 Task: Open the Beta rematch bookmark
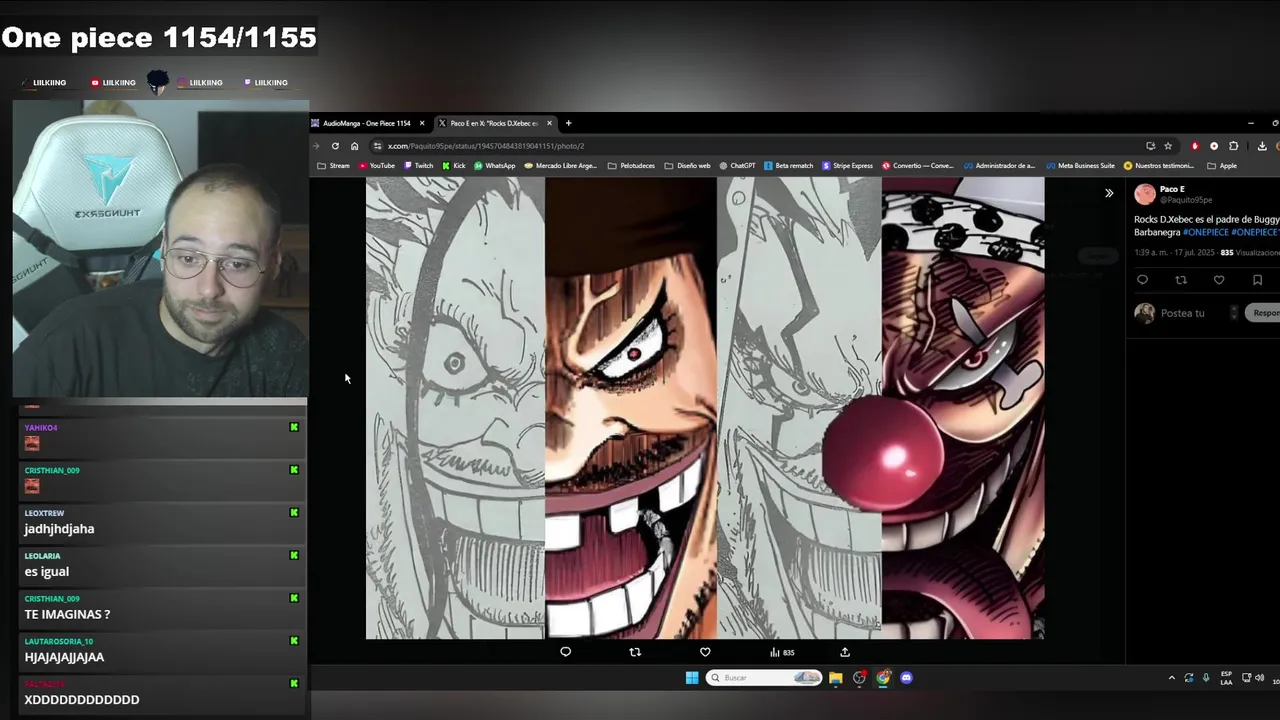(789, 166)
